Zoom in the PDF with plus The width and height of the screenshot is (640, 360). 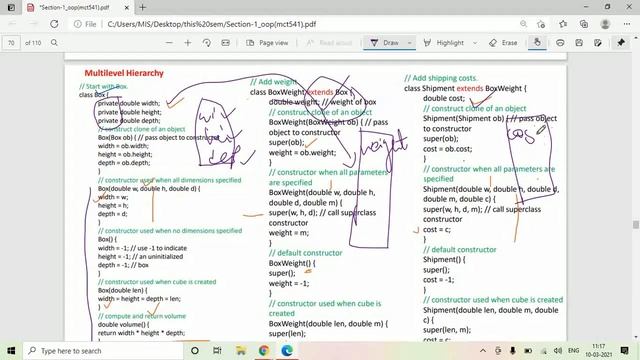[x=188, y=42]
